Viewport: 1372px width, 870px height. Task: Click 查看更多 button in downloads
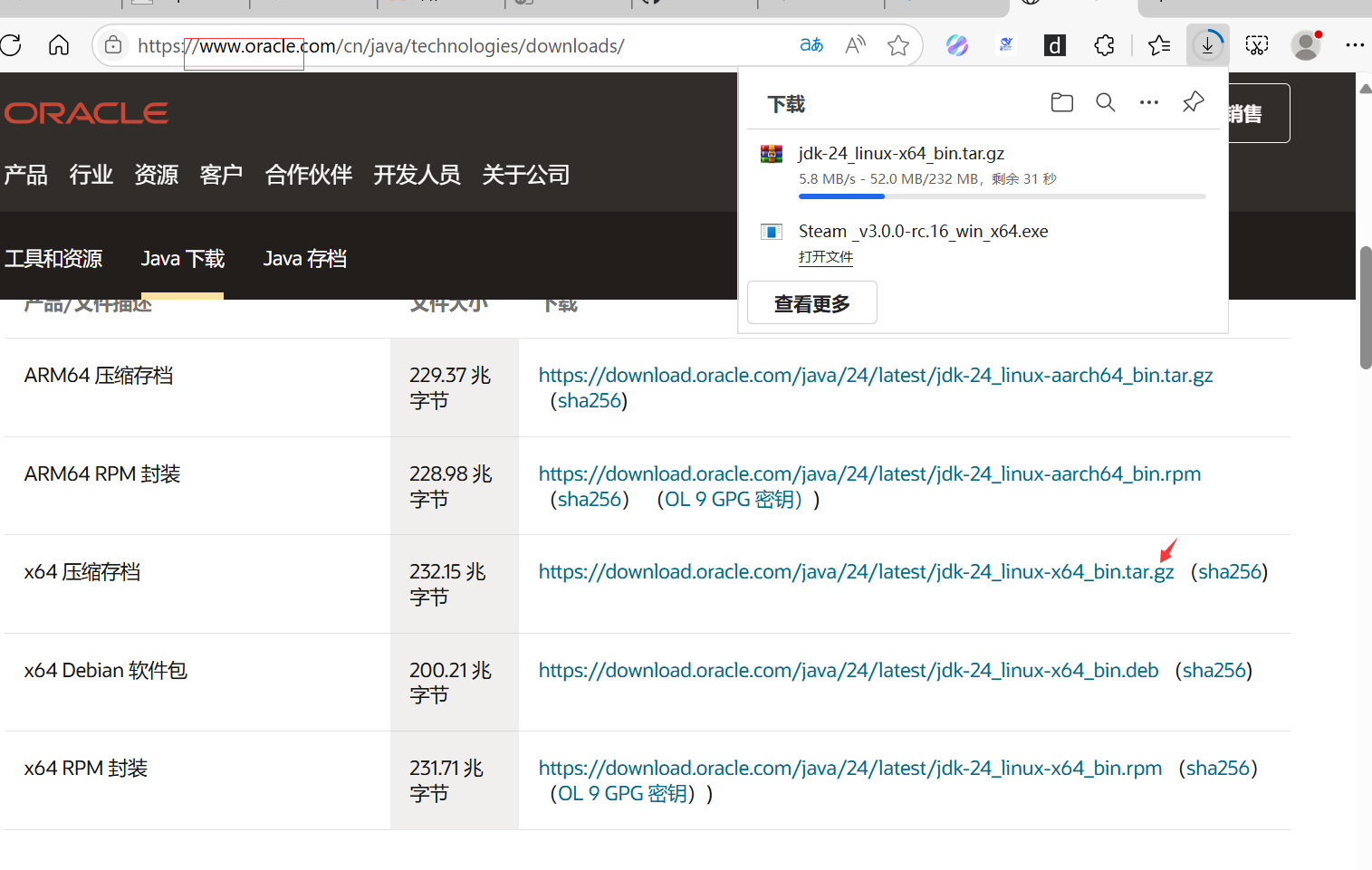tap(812, 303)
